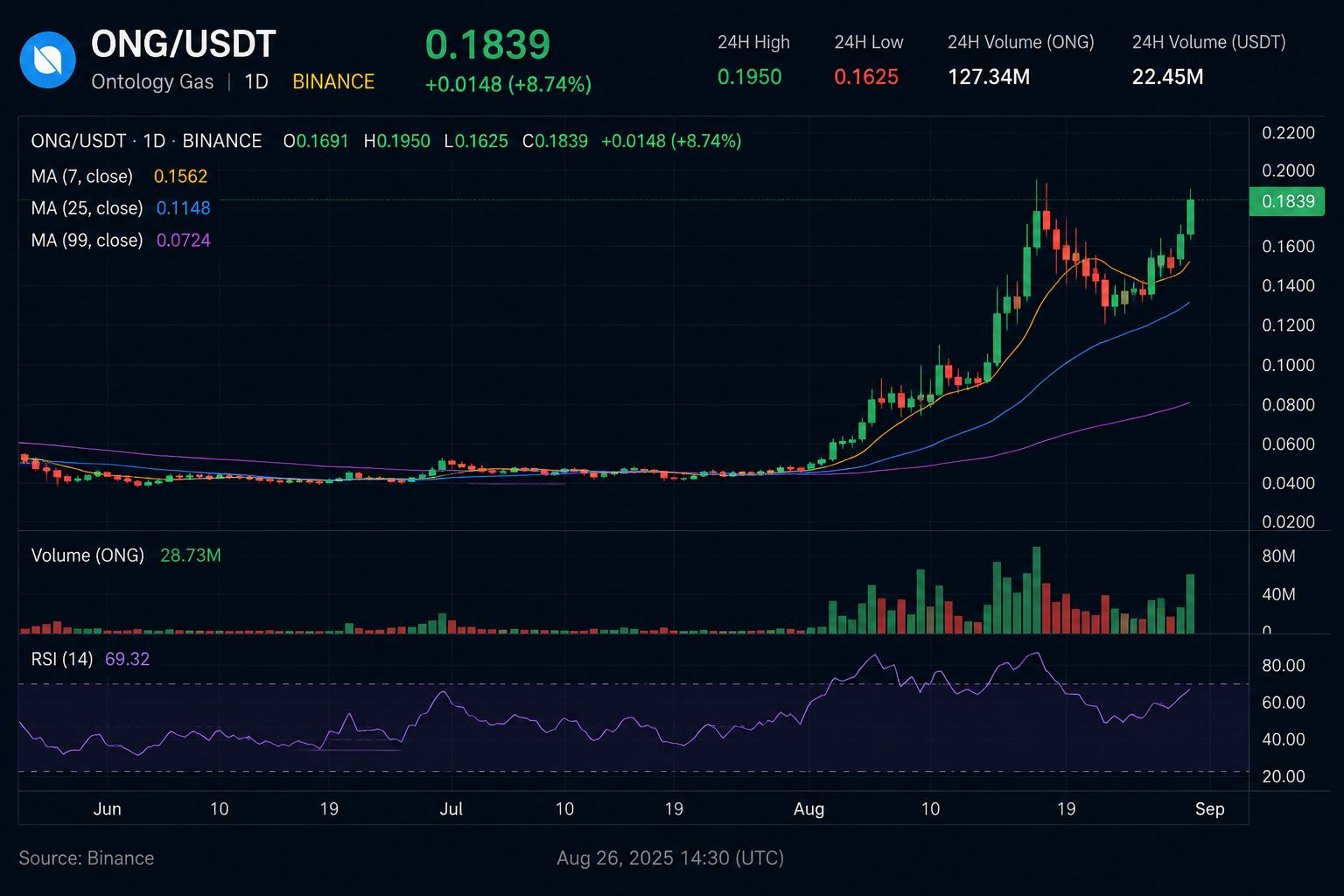Click the 0.1600 price axis label
The width and height of the screenshot is (1344, 896).
coord(1288,247)
